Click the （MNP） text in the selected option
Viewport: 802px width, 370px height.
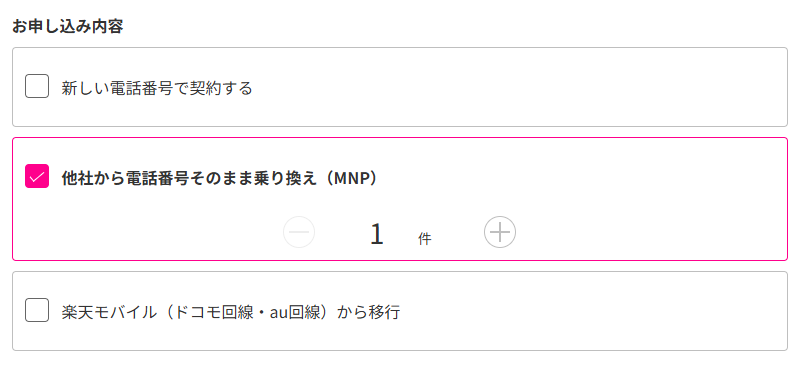[x=353, y=178]
